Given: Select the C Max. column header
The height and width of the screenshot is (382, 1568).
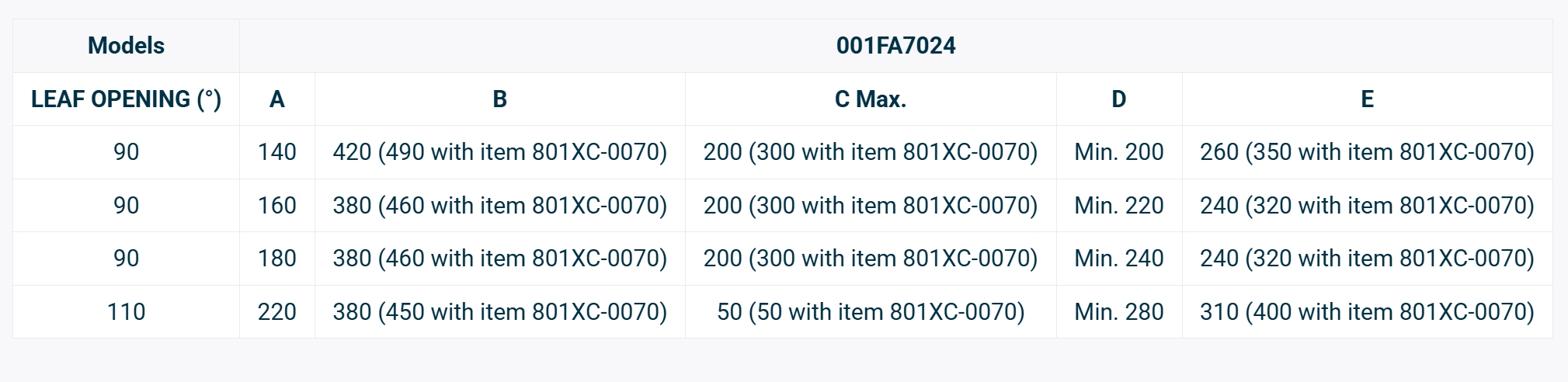Looking at the screenshot, I should 870,99.
